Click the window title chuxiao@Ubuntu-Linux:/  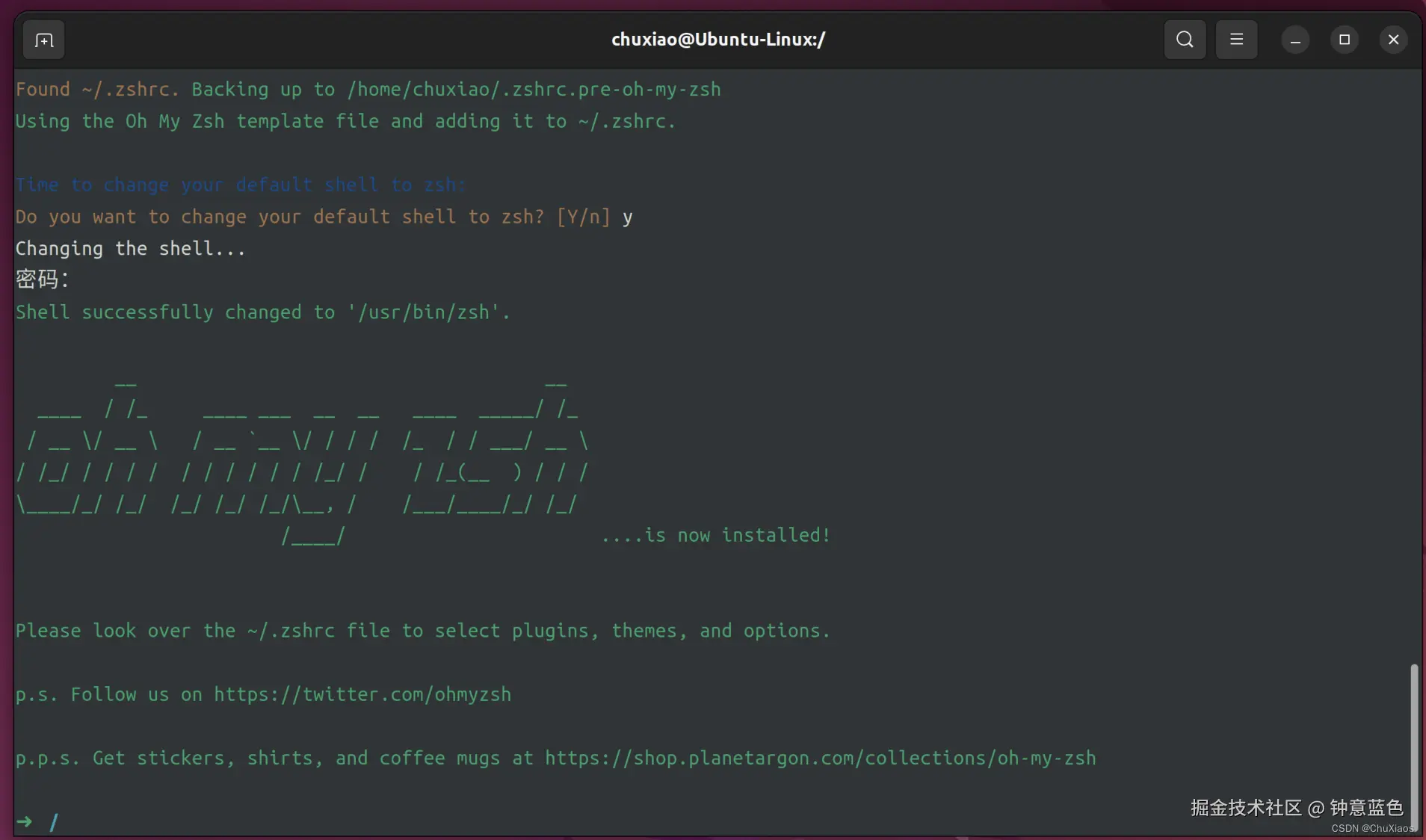point(718,40)
